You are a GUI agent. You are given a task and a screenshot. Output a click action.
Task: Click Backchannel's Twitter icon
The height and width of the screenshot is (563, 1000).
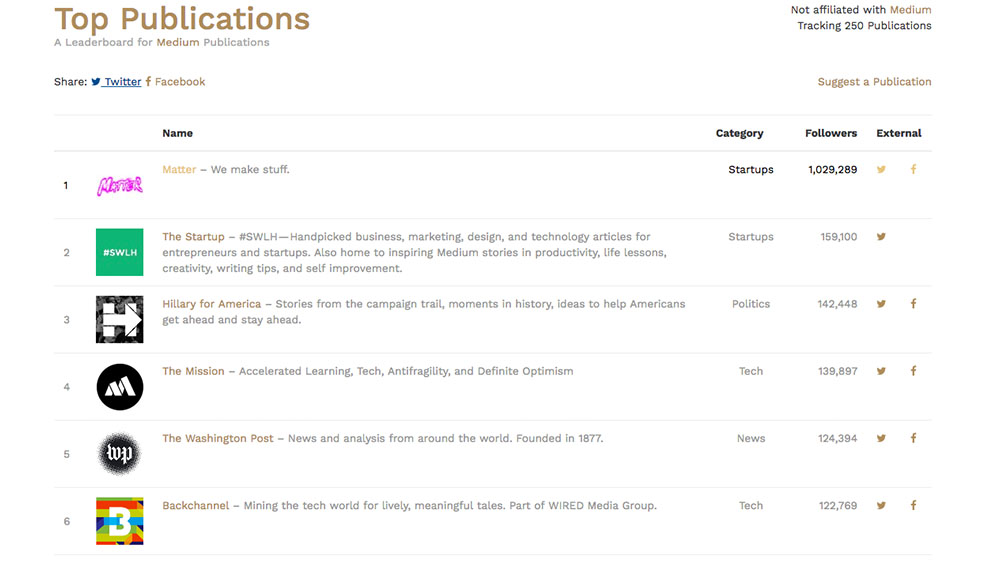pos(881,506)
